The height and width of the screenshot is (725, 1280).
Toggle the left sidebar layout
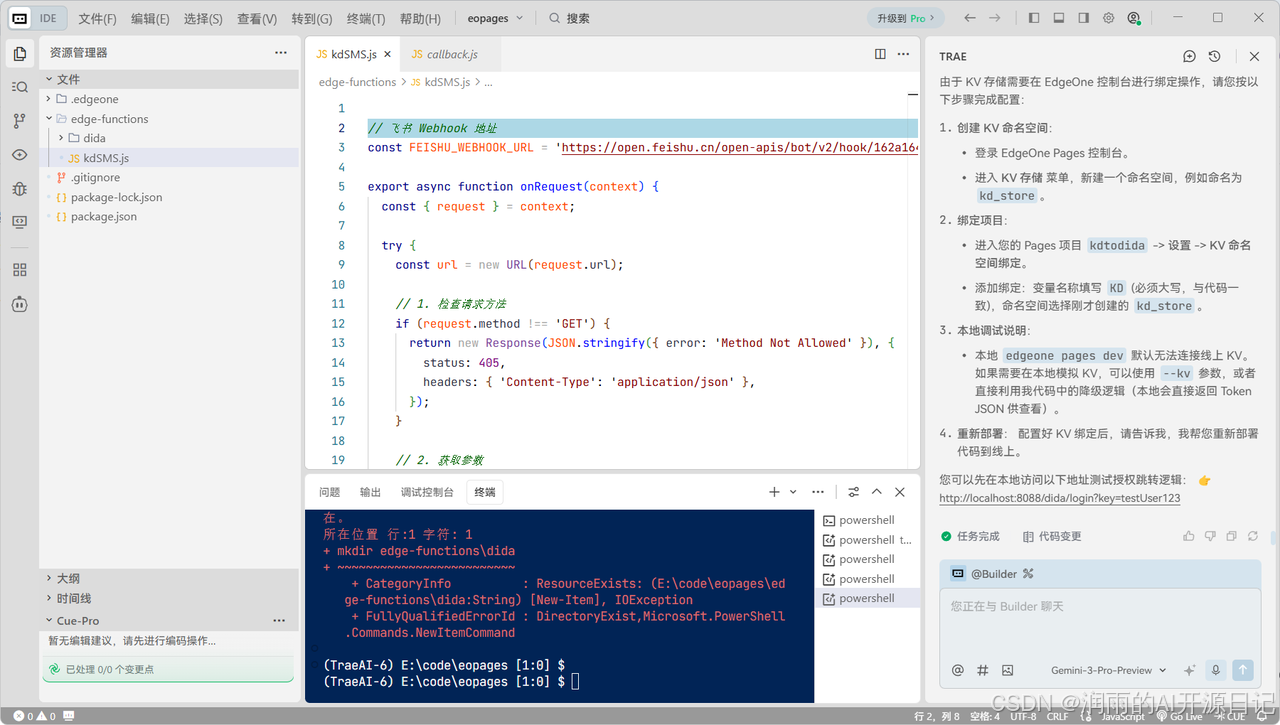[1033, 18]
